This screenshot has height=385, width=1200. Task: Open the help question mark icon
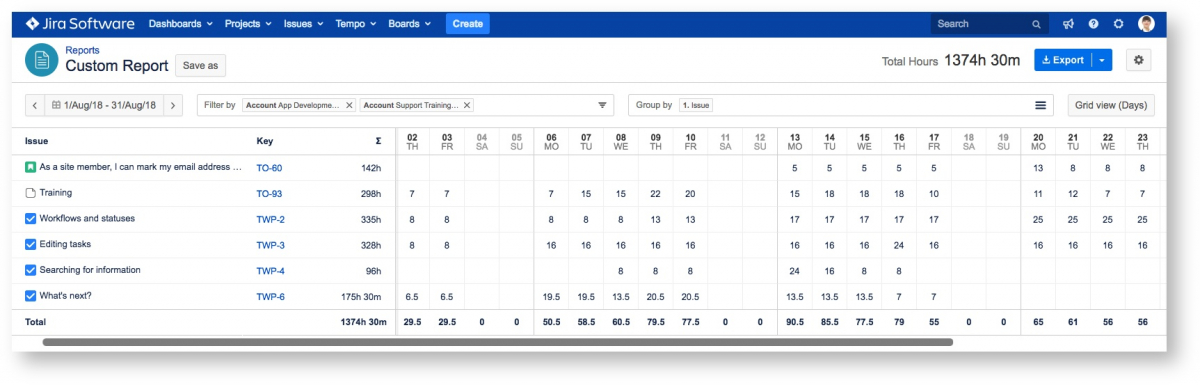(x=1093, y=24)
